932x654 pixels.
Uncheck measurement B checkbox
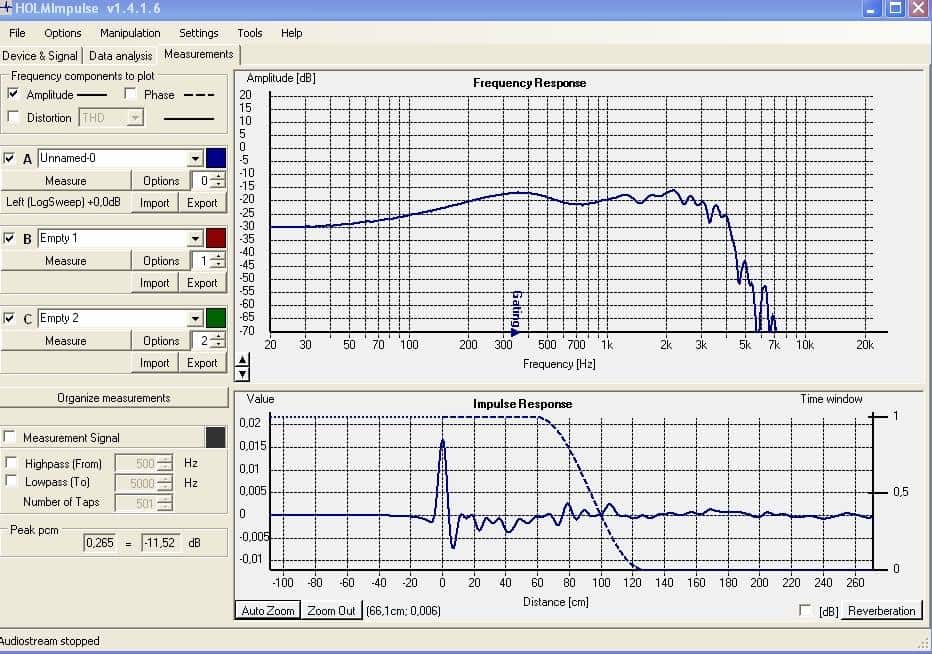pyautogui.click(x=9, y=238)
